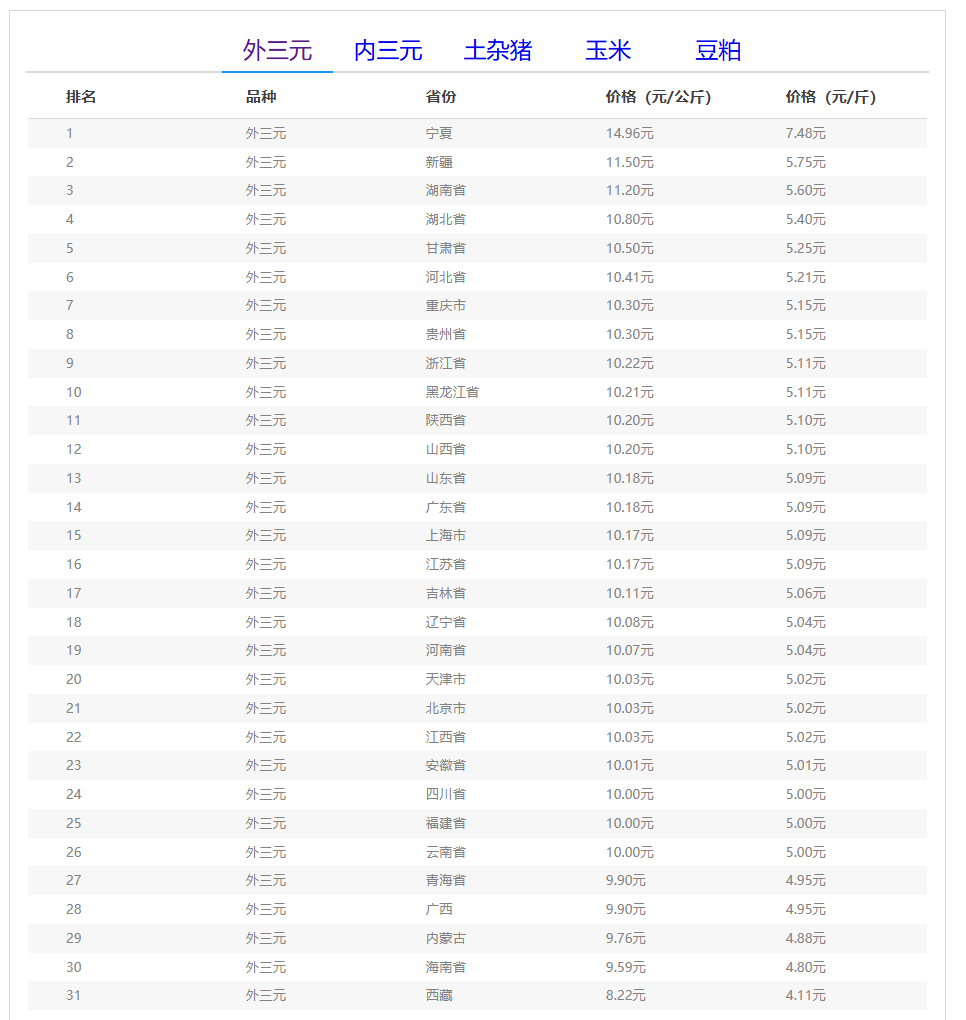Select the 8.22元 per-kilogram price
966x1020 pixels.
tap(625, 995)
